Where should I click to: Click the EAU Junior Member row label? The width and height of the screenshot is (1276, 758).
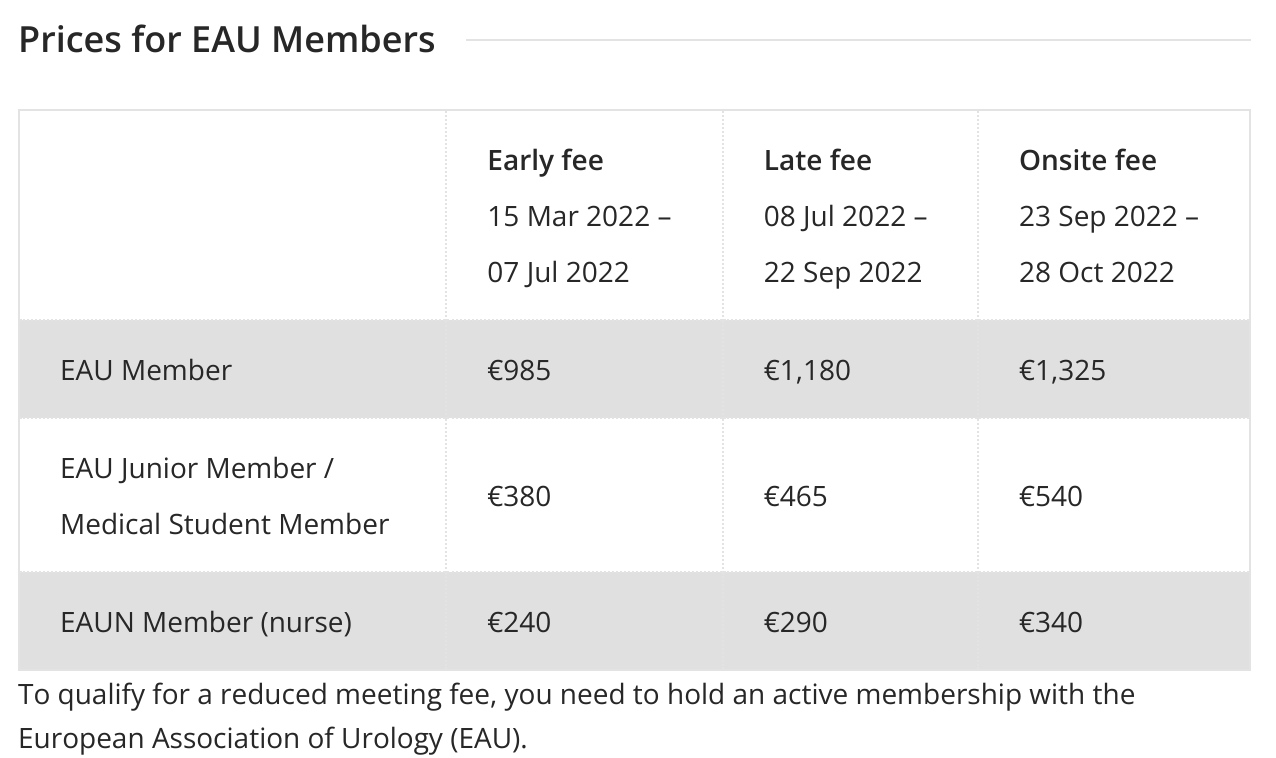(225, 496)
